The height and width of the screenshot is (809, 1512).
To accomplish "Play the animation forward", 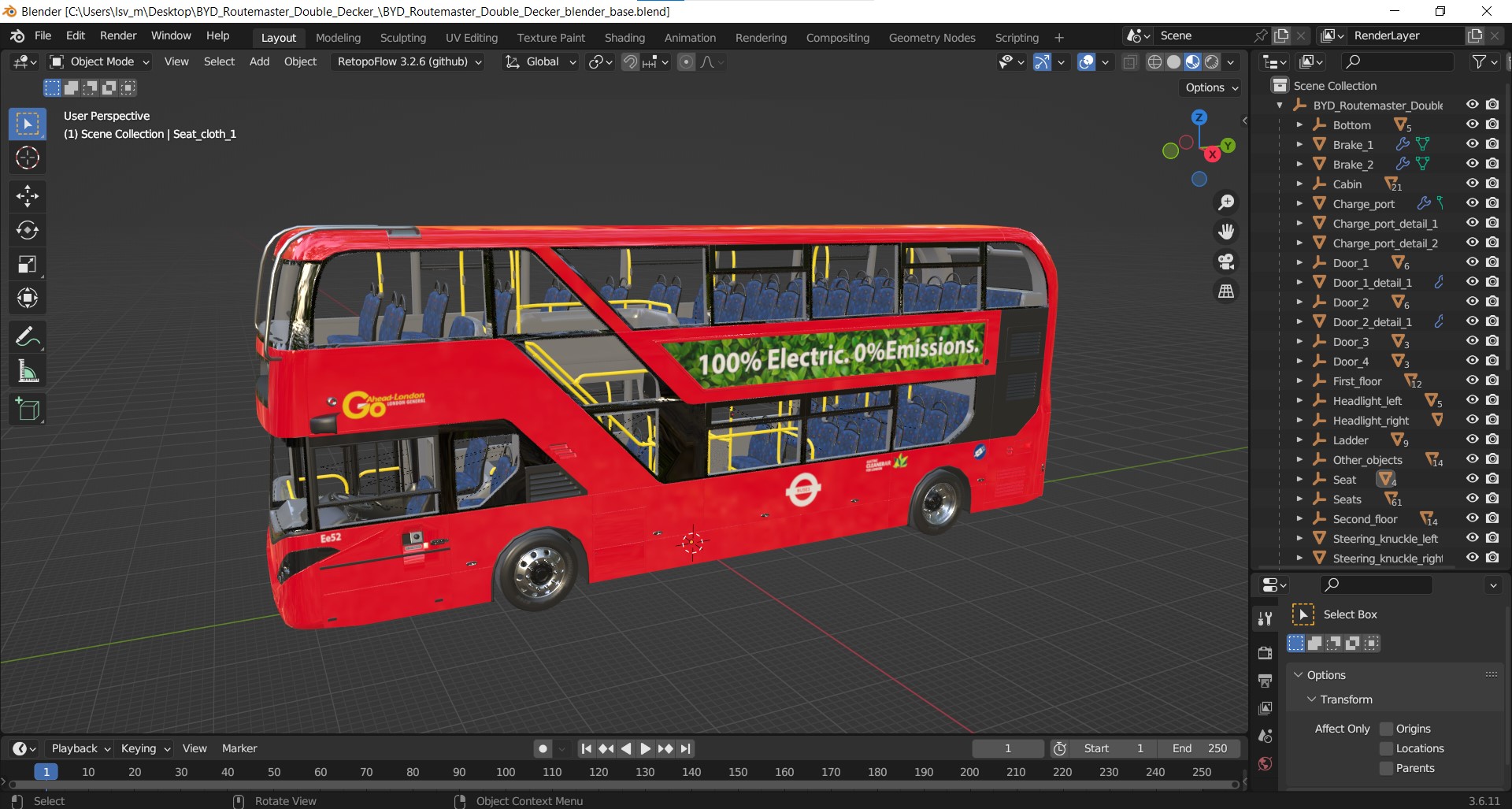I will click(645, 748).
